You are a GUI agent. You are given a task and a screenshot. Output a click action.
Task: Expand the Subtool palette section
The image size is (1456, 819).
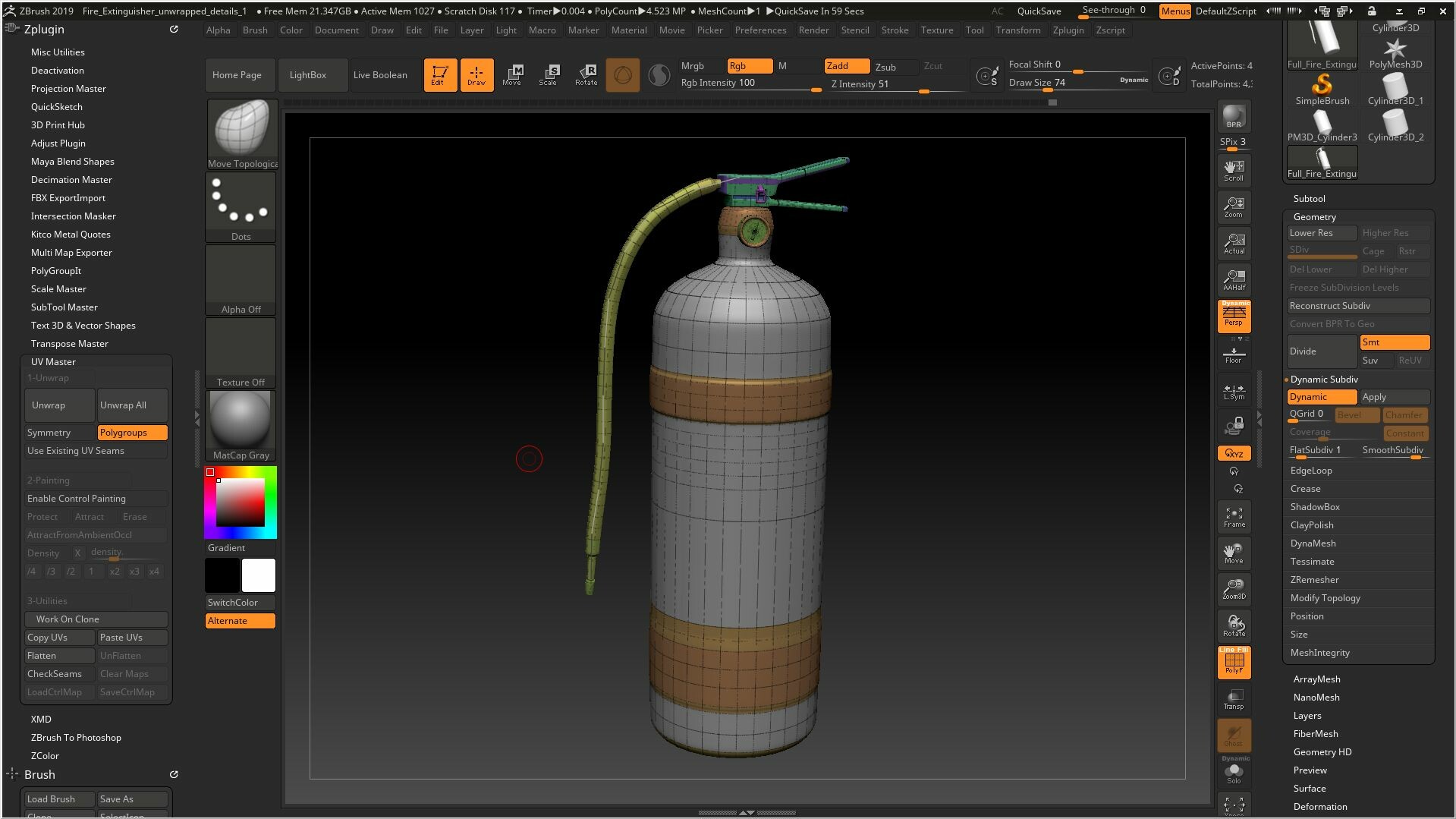[1309, 199]
